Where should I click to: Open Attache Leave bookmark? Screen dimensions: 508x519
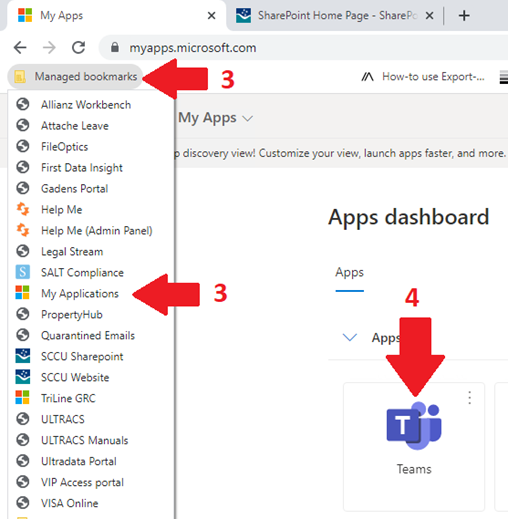click(91, 126)
